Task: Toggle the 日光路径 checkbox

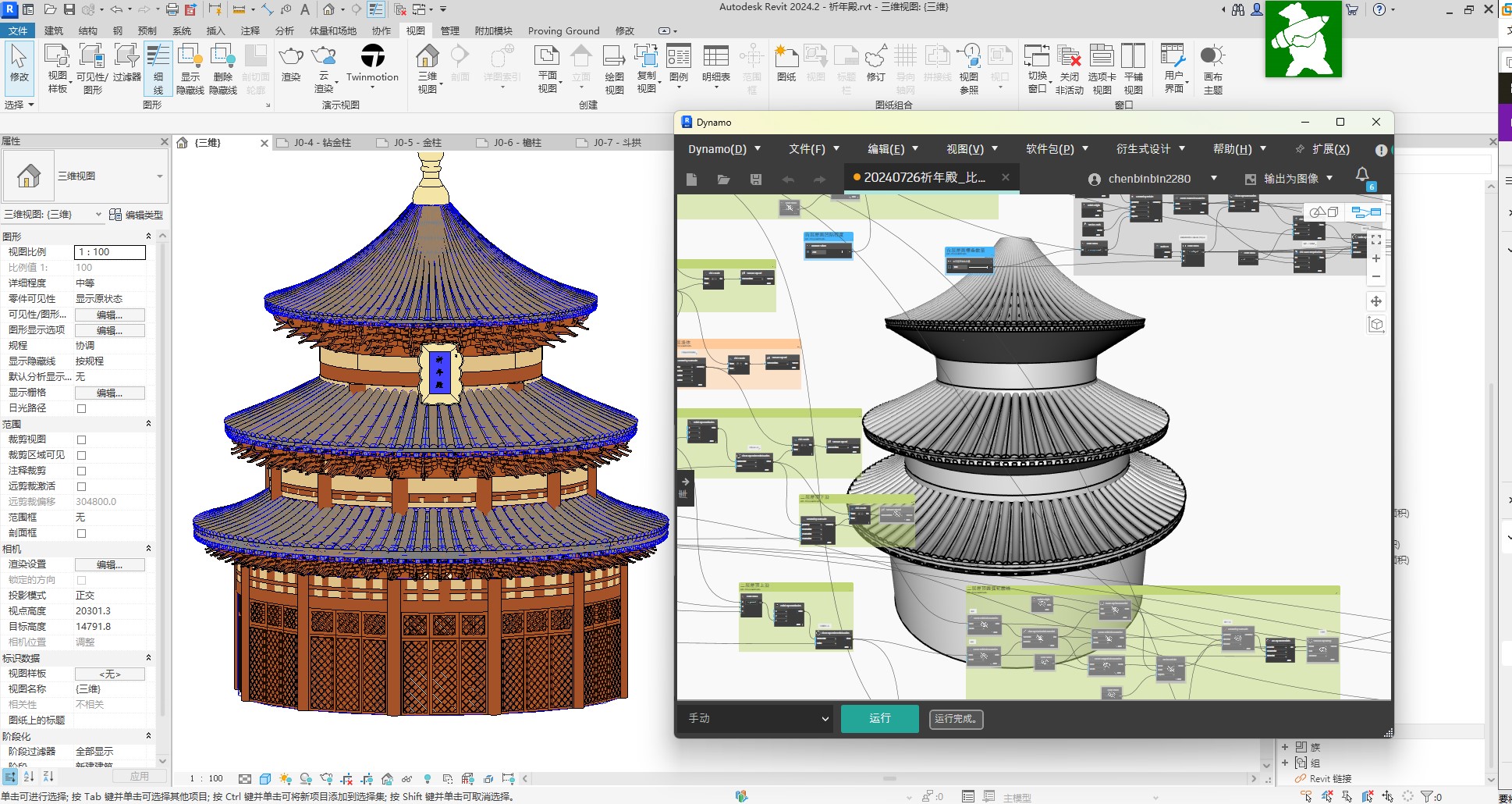Action: (81, 408)
